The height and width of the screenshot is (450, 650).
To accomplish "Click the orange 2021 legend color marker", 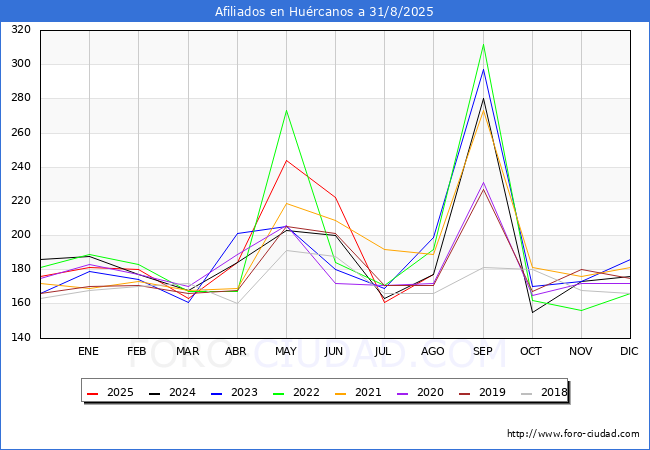I will [x=340, y=393].
